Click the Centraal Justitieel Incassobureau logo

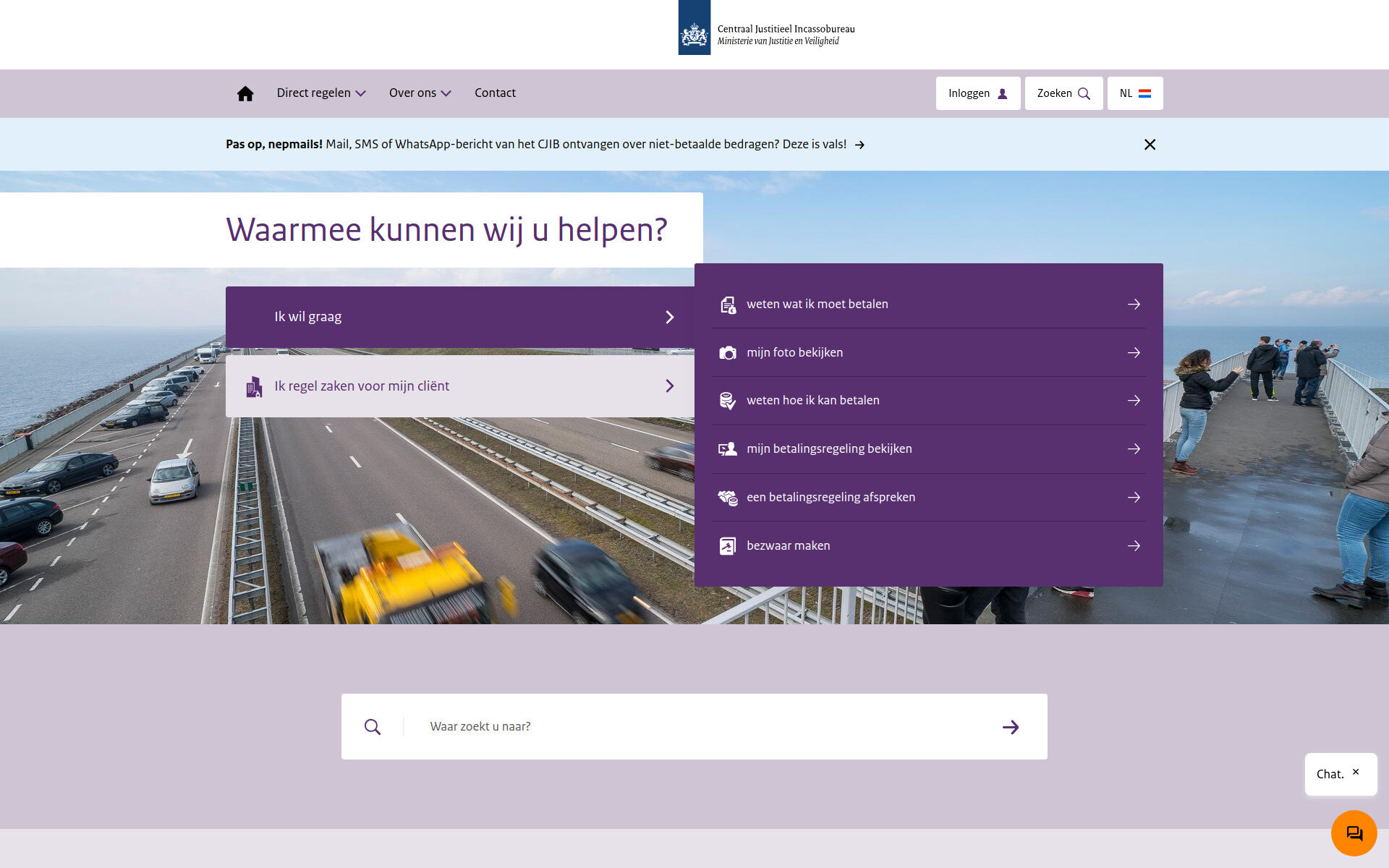click(x=767, y=28)
